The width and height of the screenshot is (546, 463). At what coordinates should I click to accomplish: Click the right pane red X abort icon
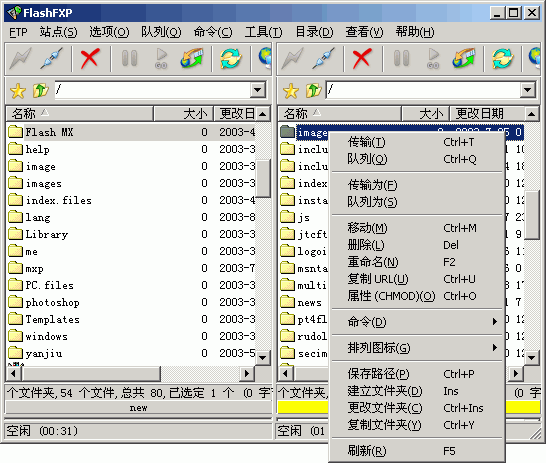click(362, 58)
